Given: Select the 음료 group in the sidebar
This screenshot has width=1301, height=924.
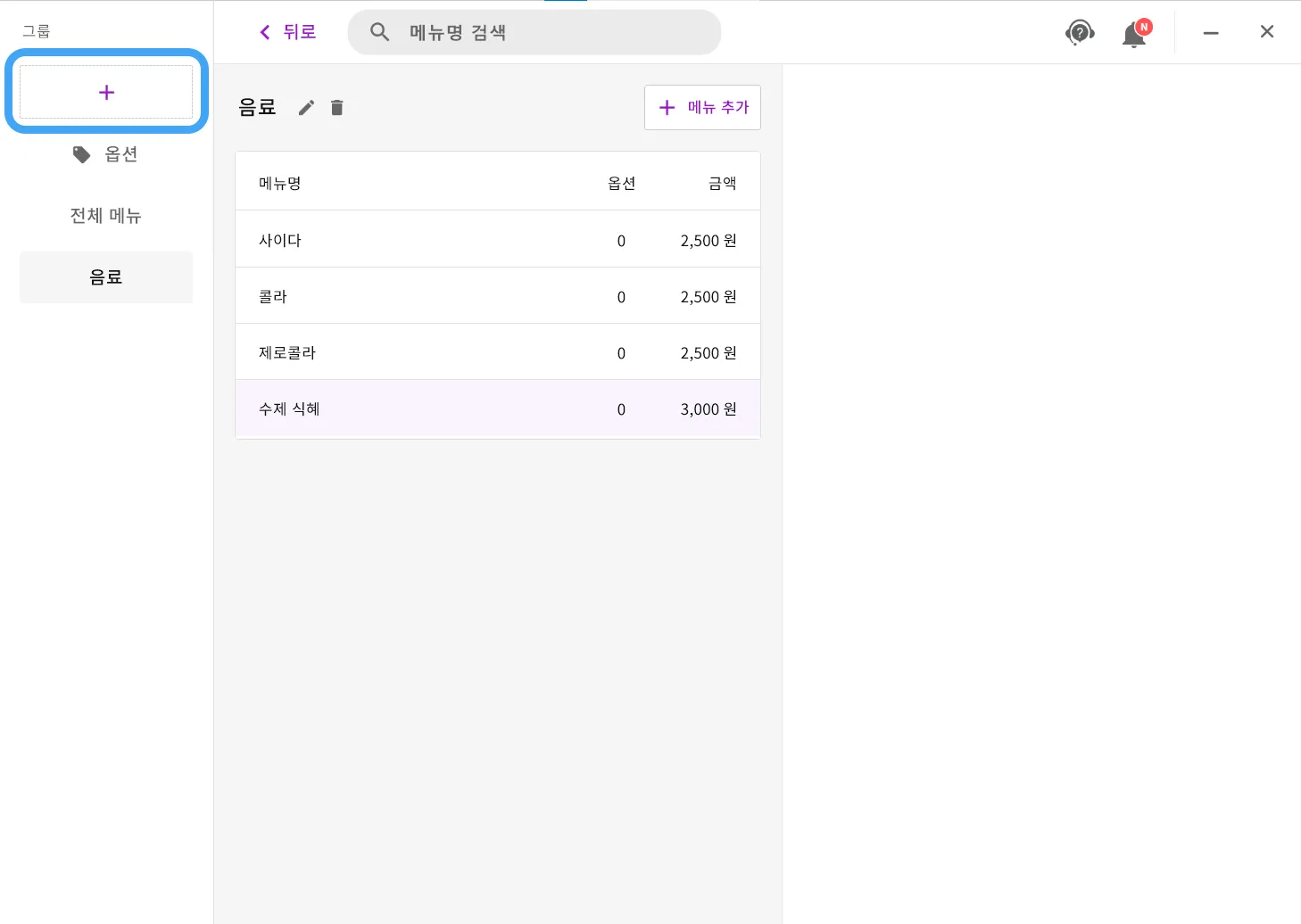Looking at the screenshot, I should [x=106, y=277].
